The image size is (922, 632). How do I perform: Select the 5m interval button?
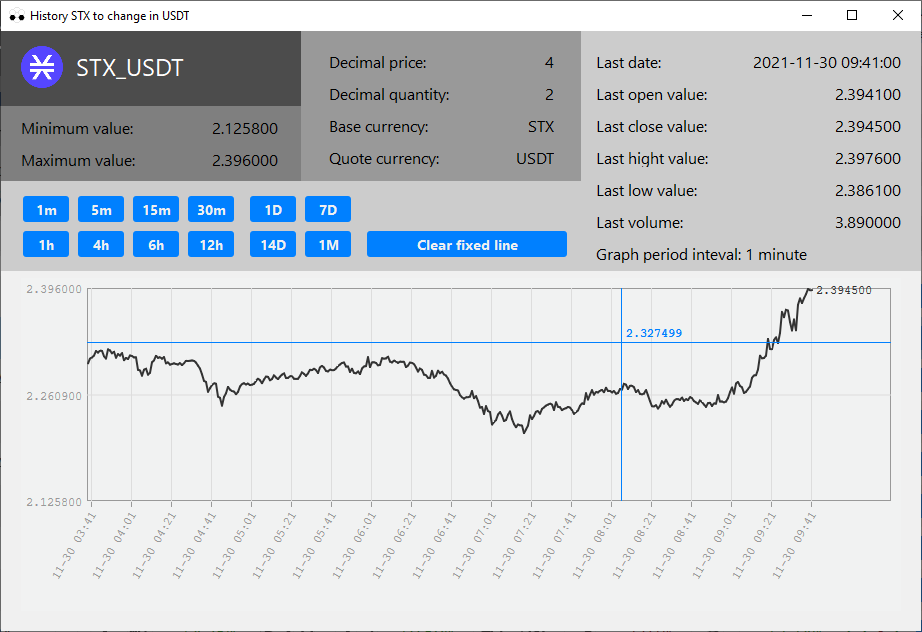(101, 209)
